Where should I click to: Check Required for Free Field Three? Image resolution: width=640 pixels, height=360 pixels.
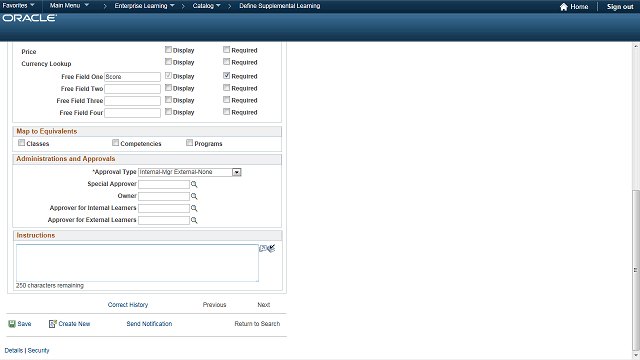point(227,100)
